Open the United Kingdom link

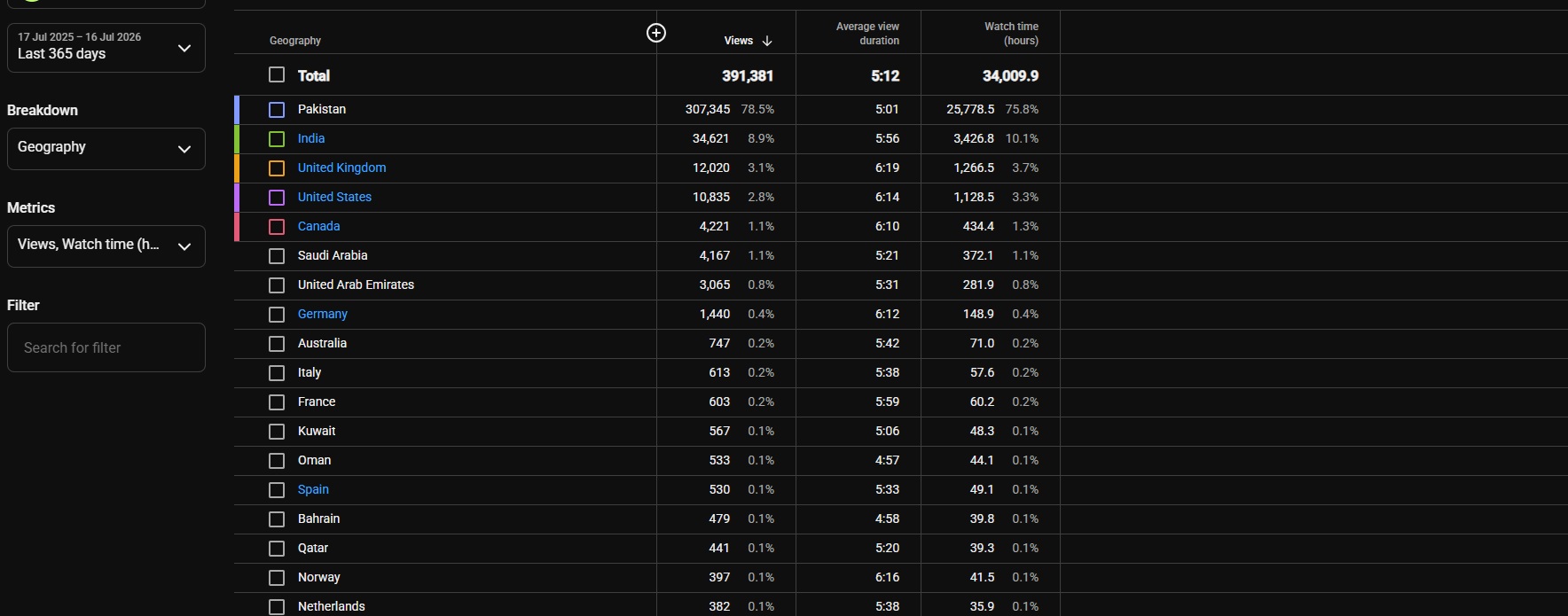341,168
